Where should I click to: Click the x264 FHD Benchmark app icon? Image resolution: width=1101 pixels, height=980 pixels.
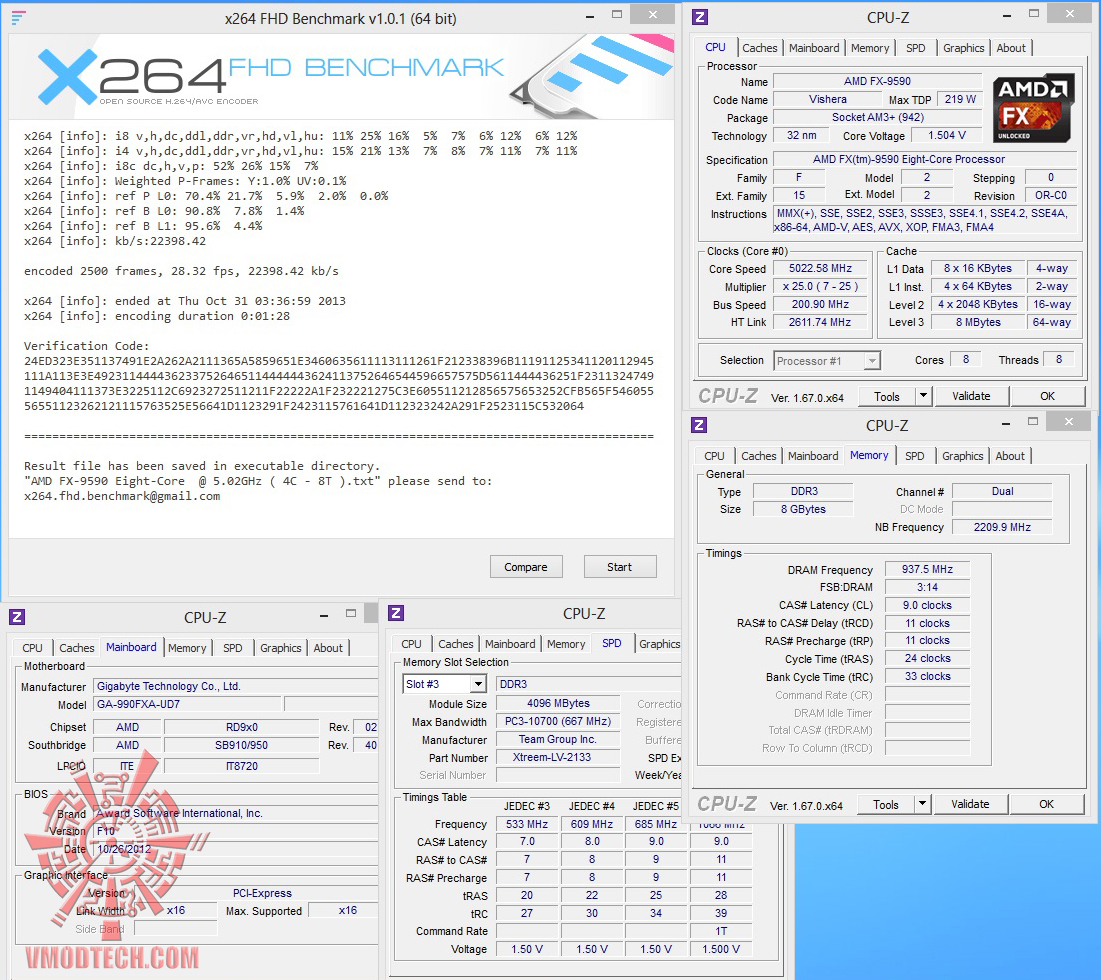pos(19,18)
